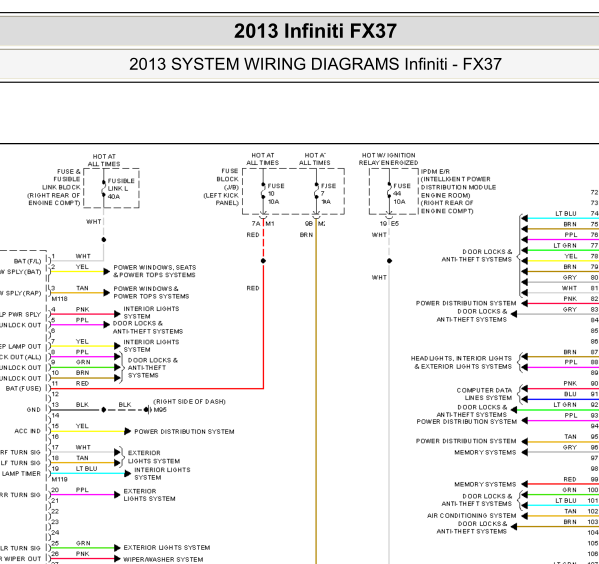Image resolution: width=599 pixels, height=564 pixels.
Task: Click "POWER WINDOWS, SEATS & POWER TOPS SYSTEMS" text
Action: [x=155, y=271]
